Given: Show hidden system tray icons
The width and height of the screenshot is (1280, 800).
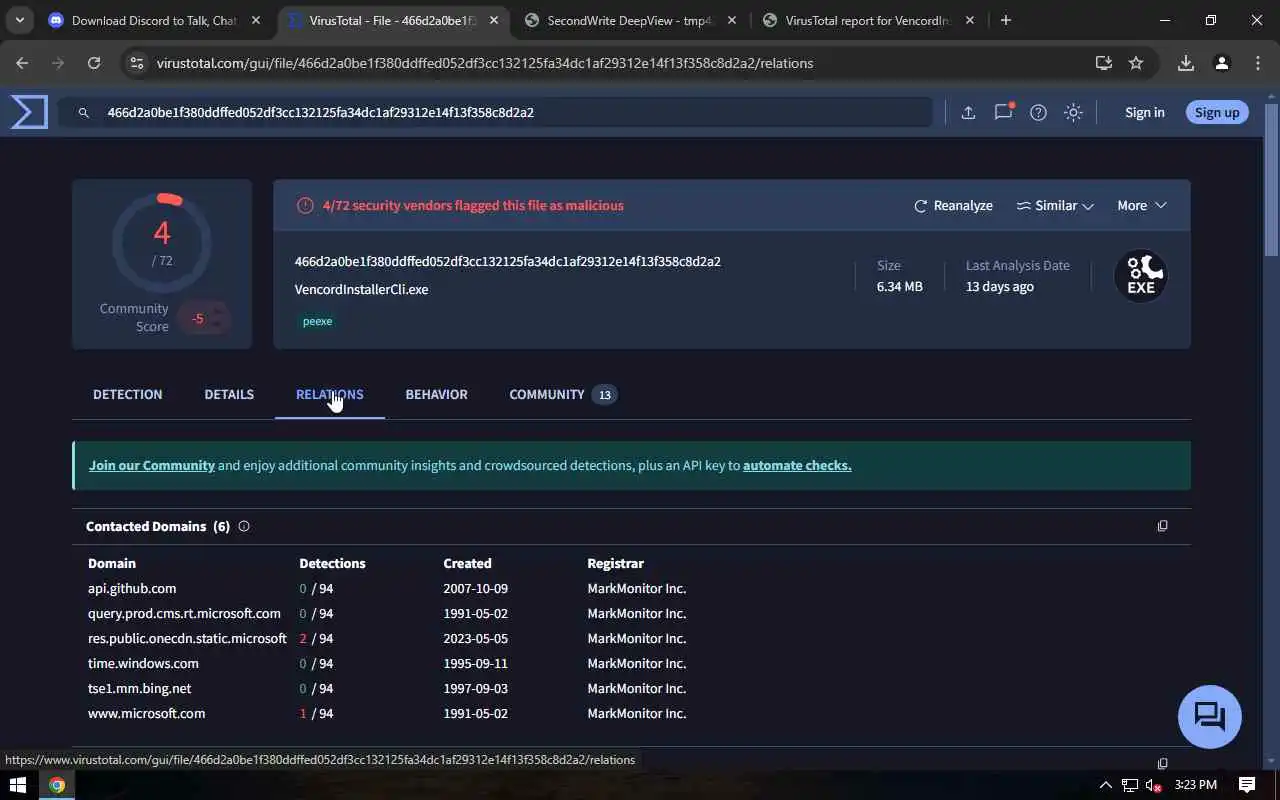Looking at the screenshot, I should click(1105, 785).
